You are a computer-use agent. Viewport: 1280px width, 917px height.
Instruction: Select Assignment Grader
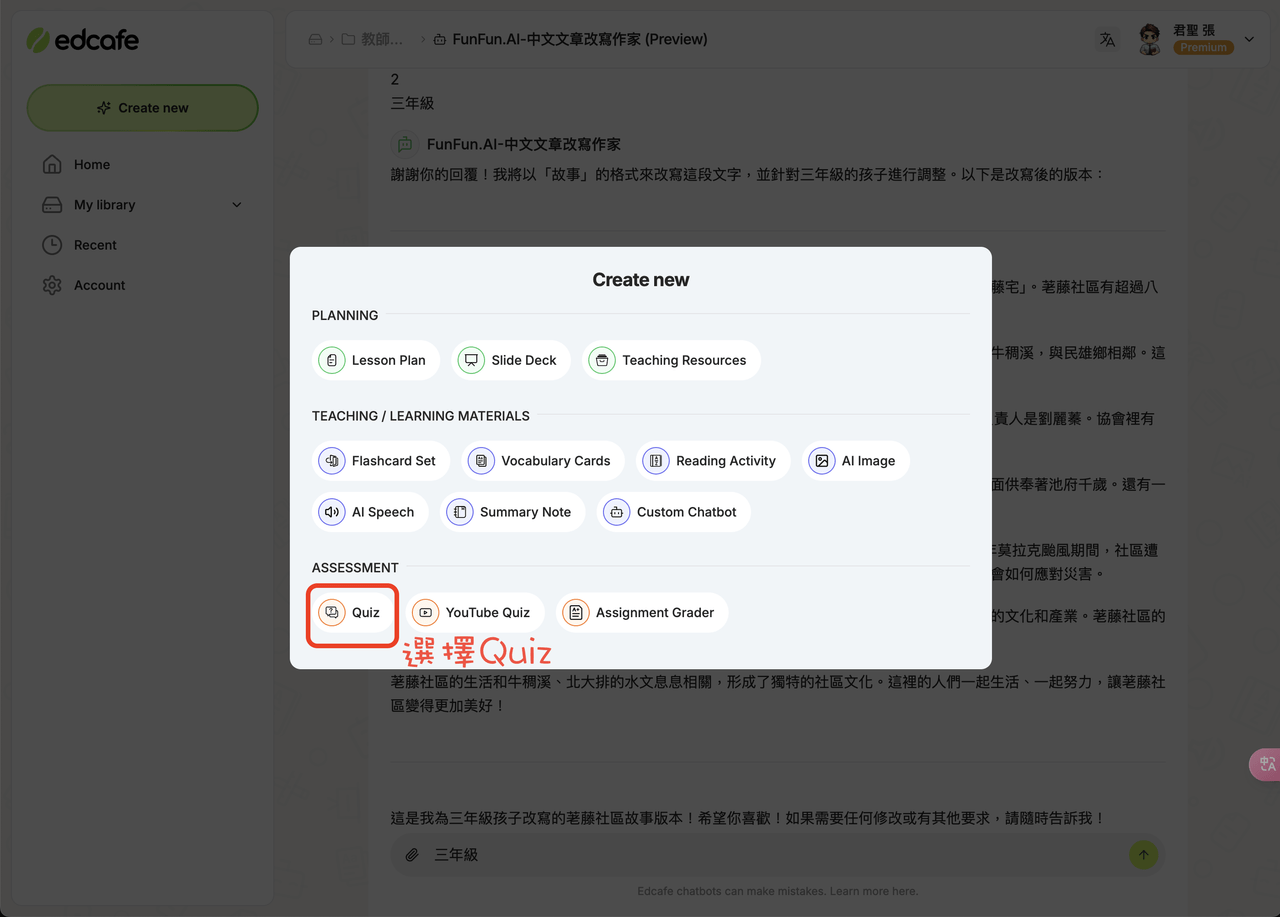pyautogui.click(x=642, y=613)
